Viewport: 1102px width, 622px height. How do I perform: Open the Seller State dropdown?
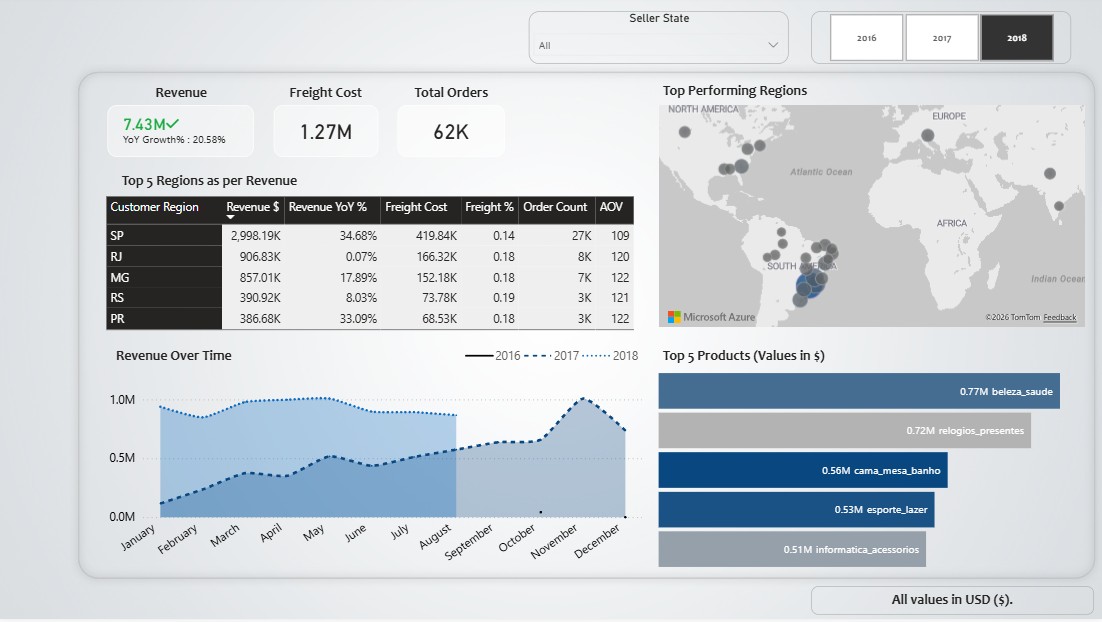(x=658, y=45)
